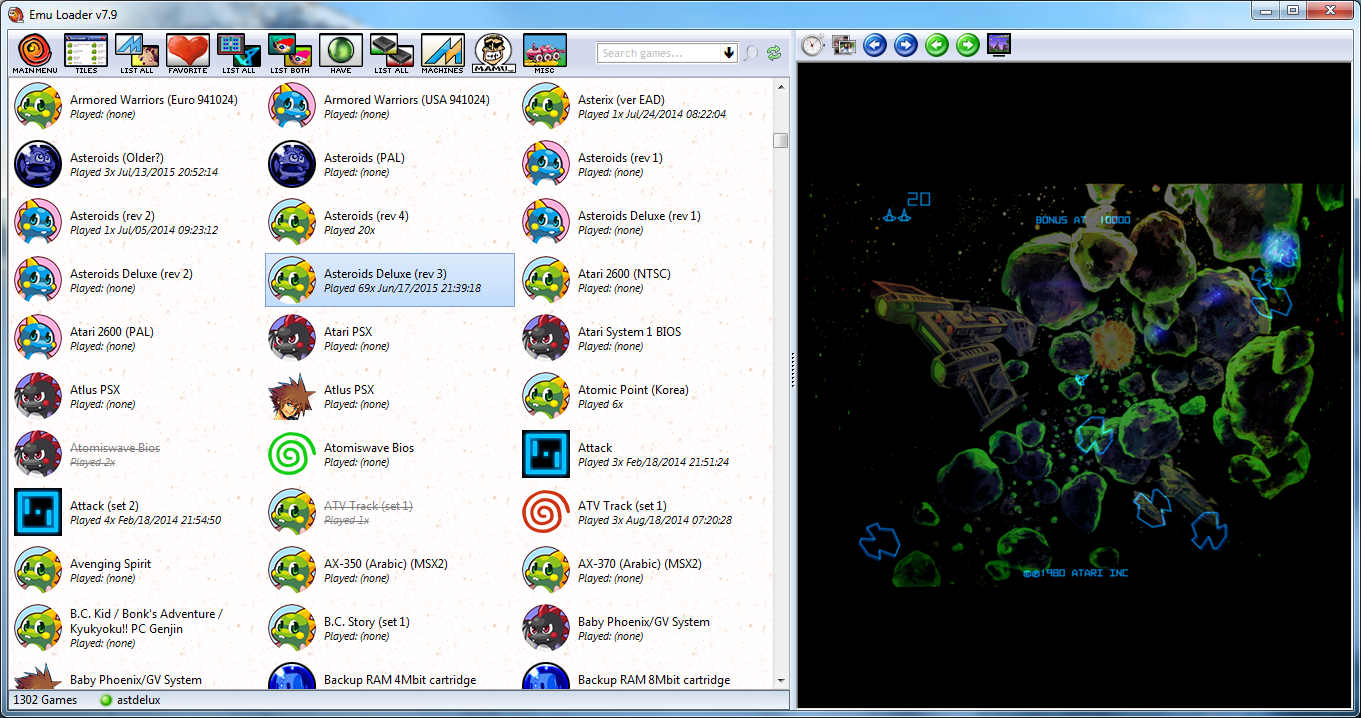
Task: Select AX-350 (Arabic) (MSX2) entry
Action: tap(390, 570)
